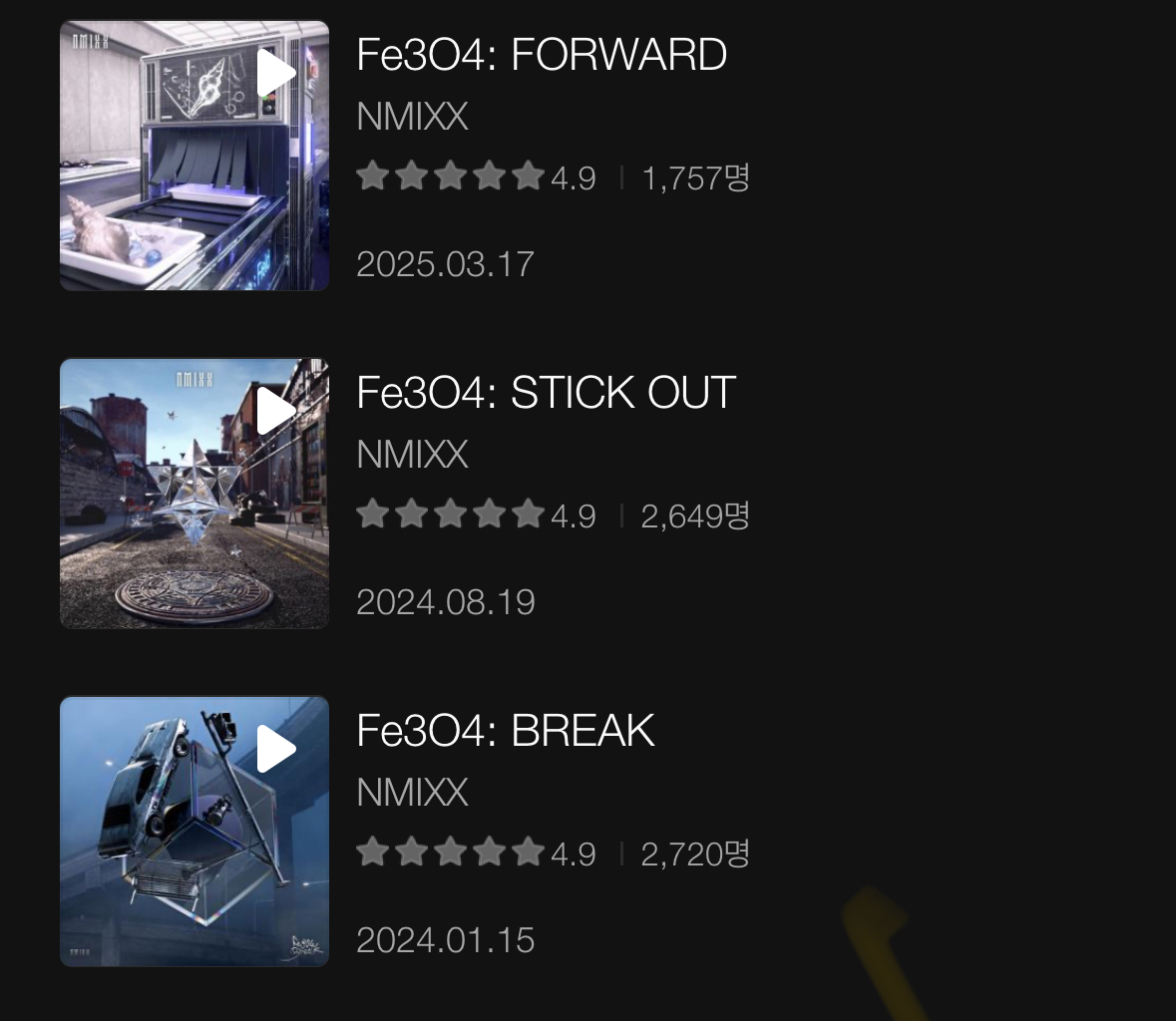Open the Fe3O4: STICK OUT album cover
Viewport: 1176px width, 1021px height.
pos(195,494)
